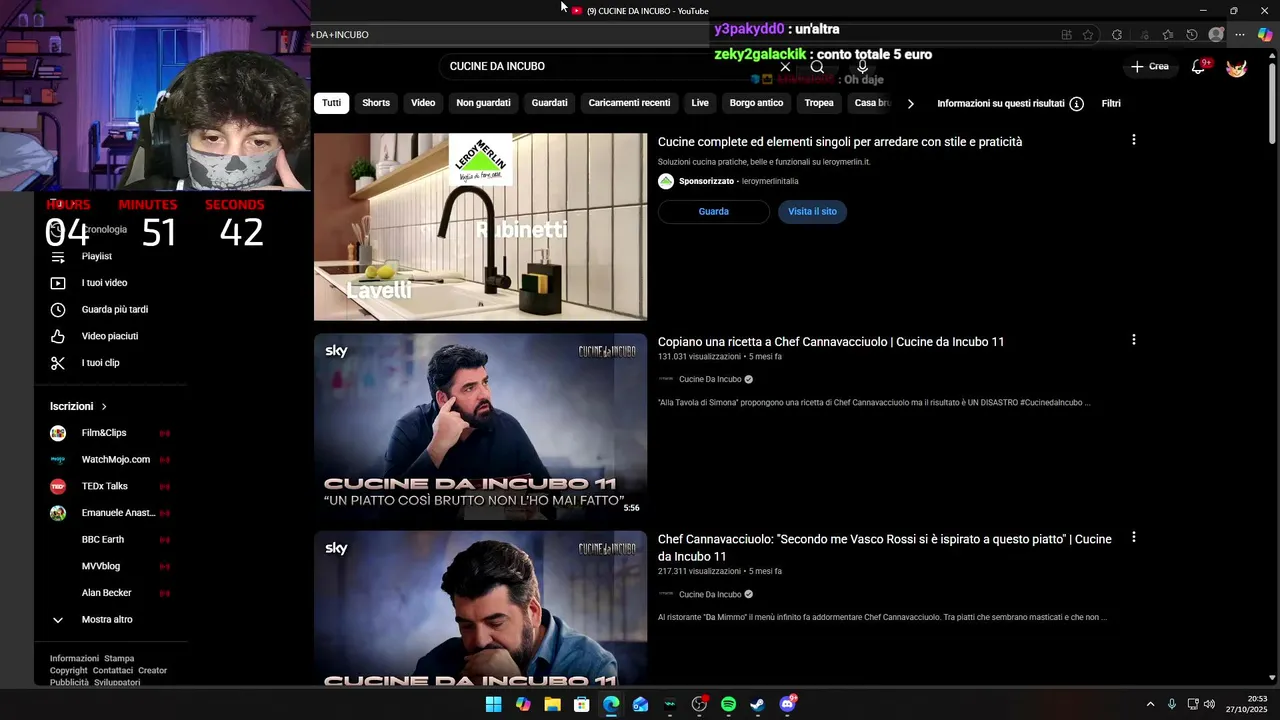
Task: Select the Guardati filter chip
Action: point(549,103)
